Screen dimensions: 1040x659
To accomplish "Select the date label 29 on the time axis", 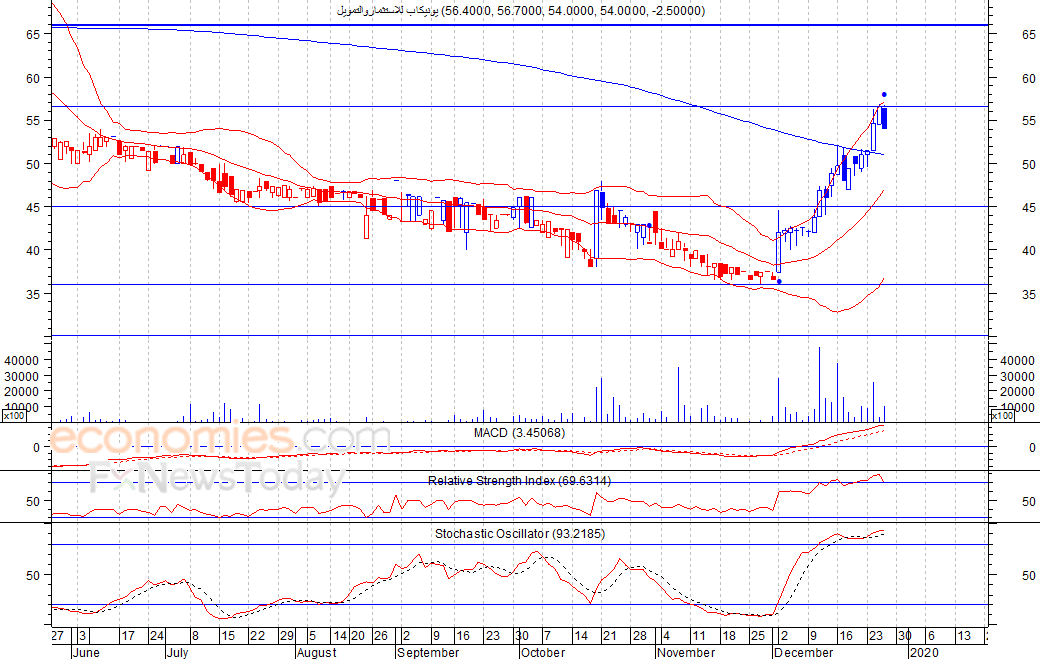I will click(x=287, y=636).
